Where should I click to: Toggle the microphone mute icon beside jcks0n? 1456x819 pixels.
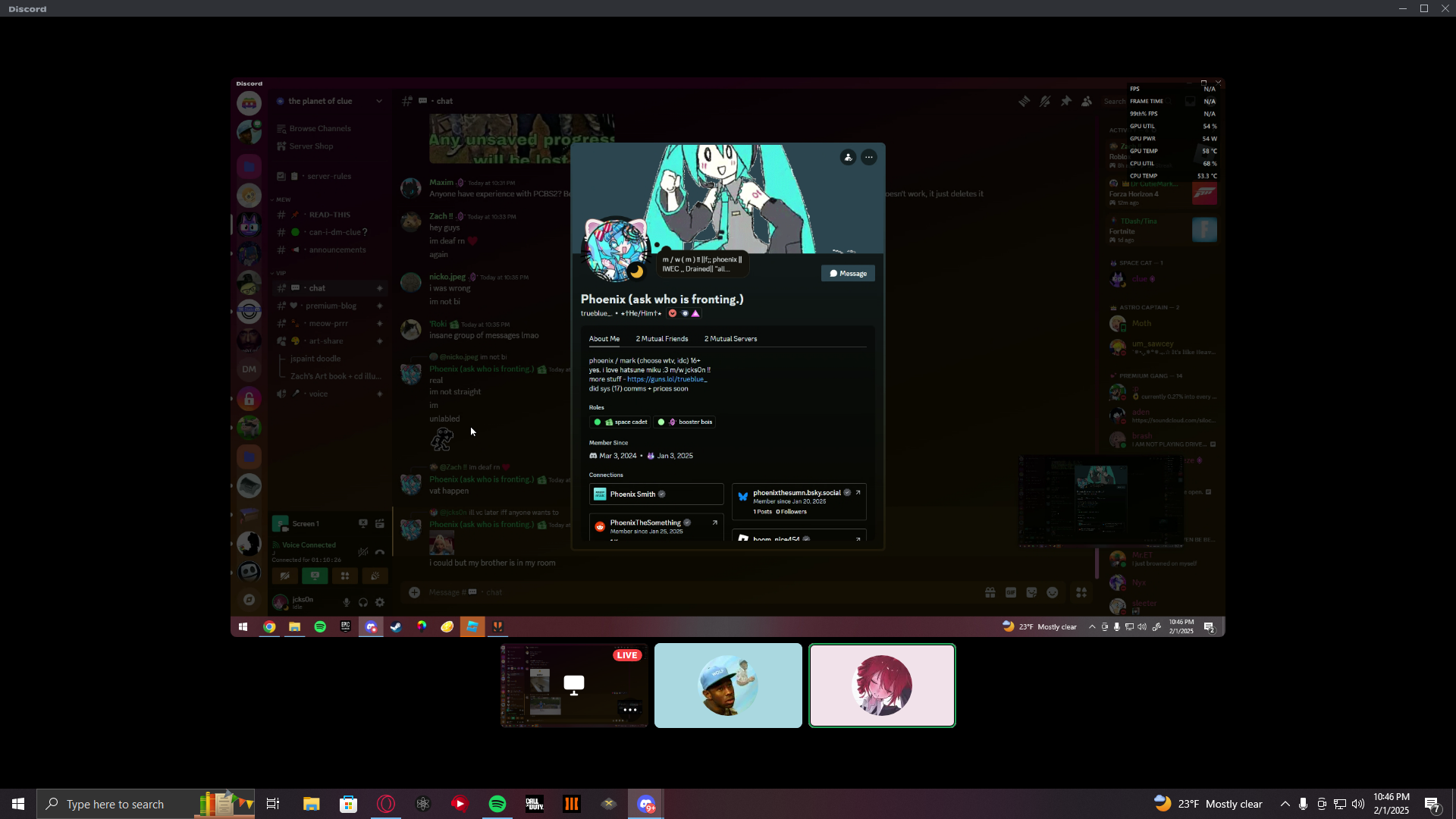(347, 602)
